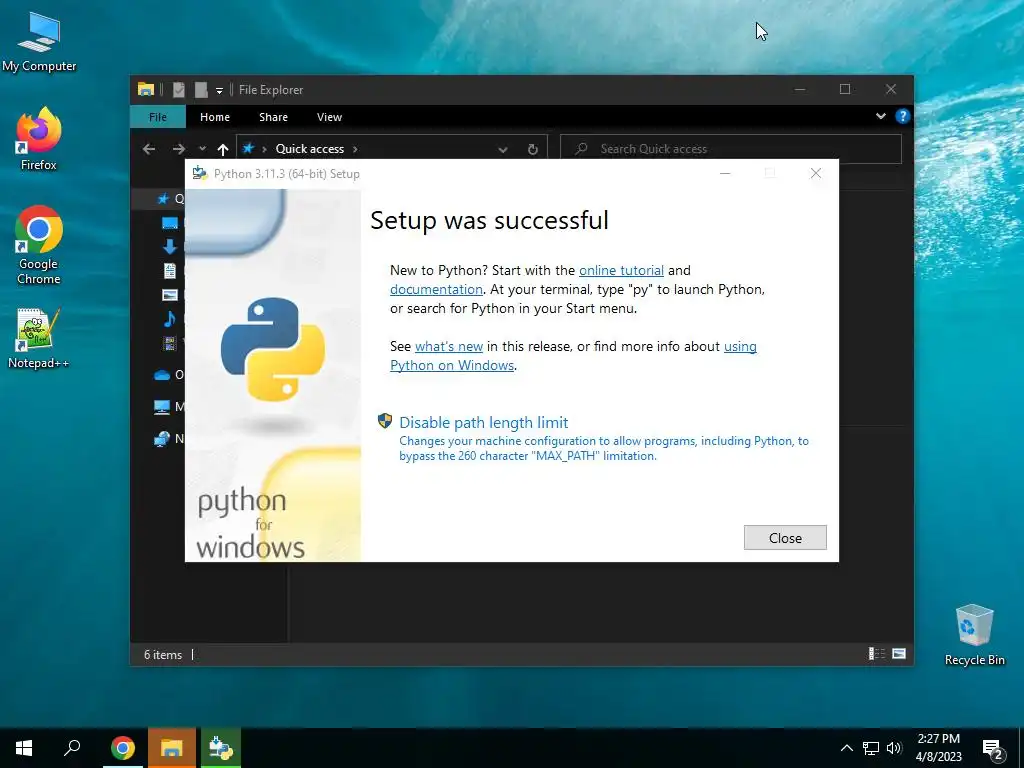Expand address bar history dropdown
Image resolution: width=1024 pixels, height=768 pixels.
[x=503, y=150]
